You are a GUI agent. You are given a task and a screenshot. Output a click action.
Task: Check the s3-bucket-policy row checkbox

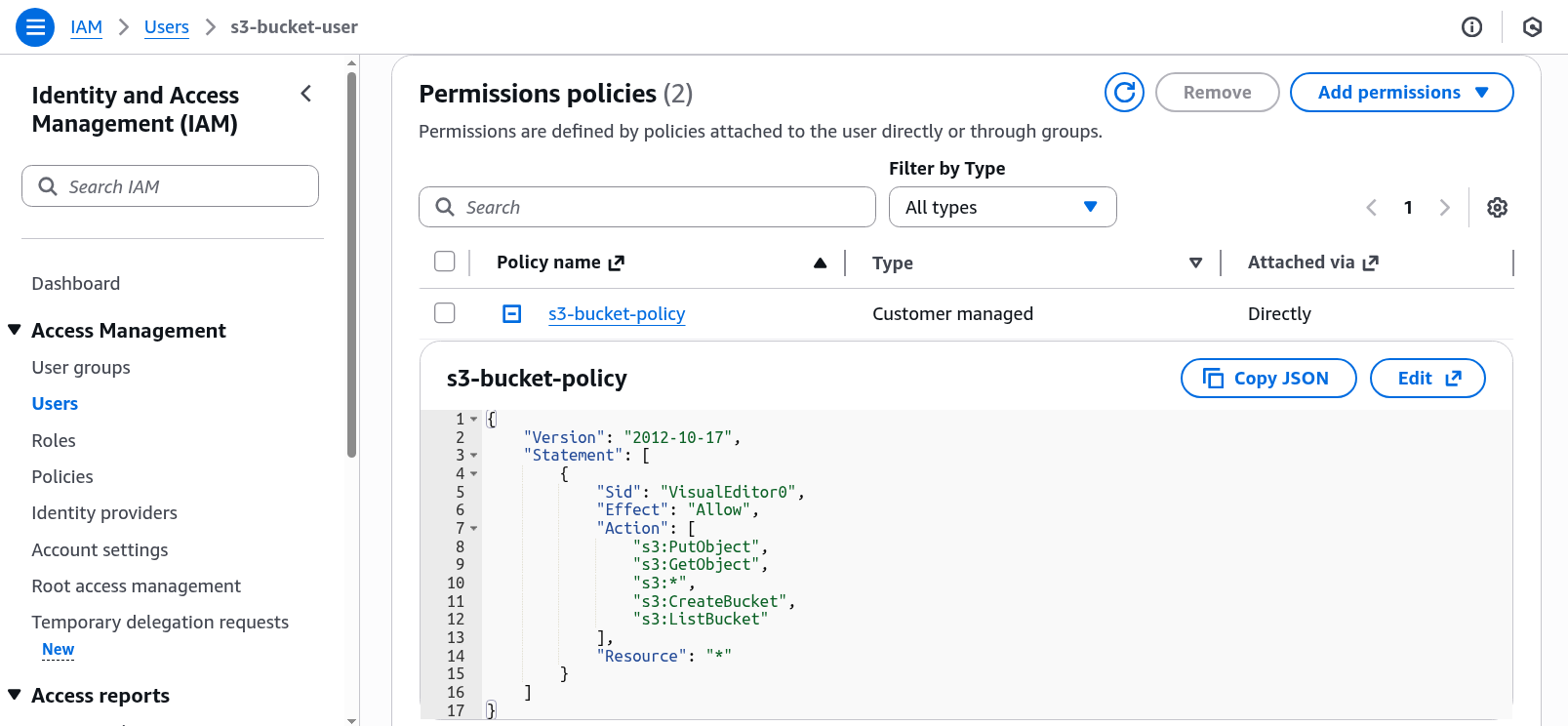click(x=445, y=313)
